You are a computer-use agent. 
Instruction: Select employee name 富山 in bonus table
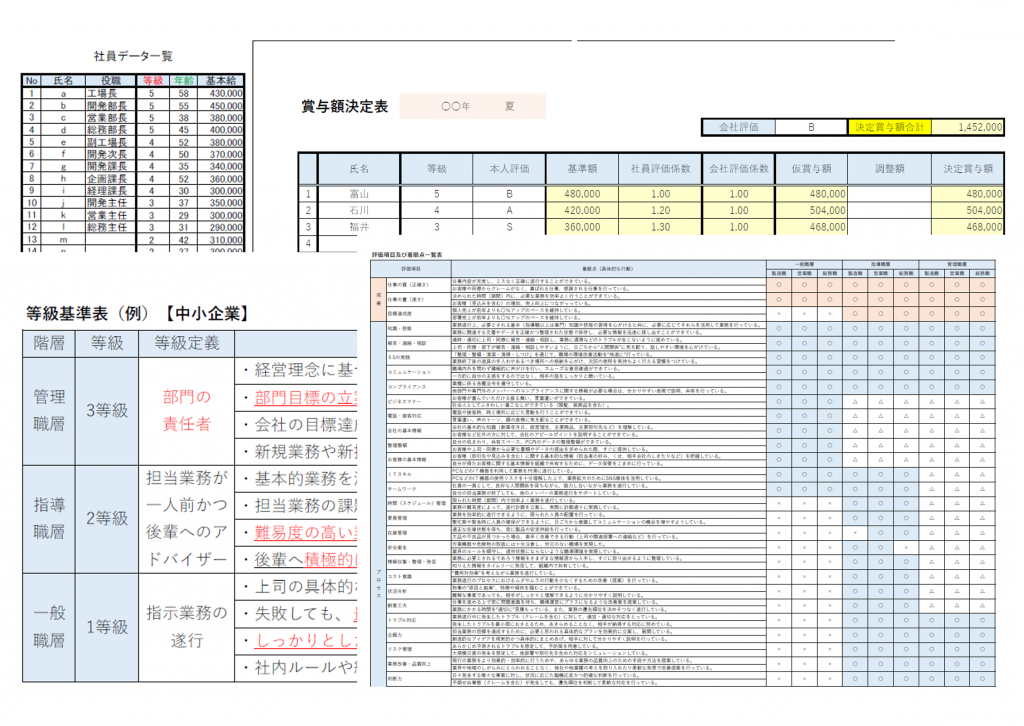[x=358, y=194]
